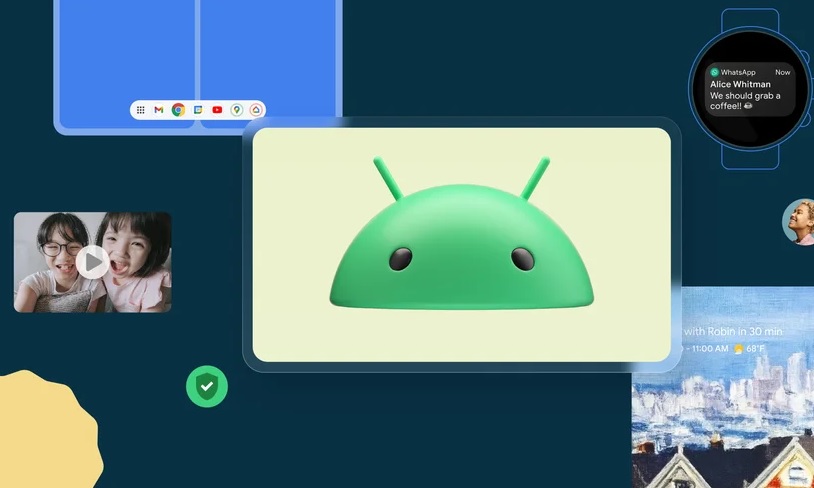
Task: Open Gmail from the tablet taskbar
Action: (x=159, y=110)
